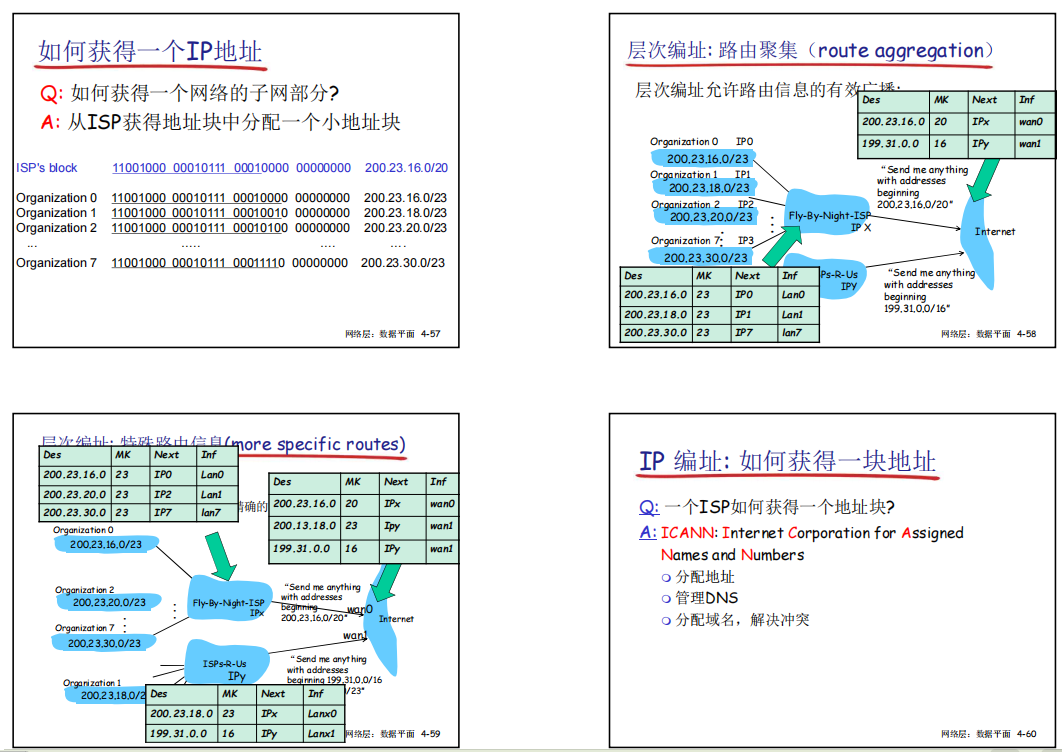Click the Internet cloud label on slide 4-58
This screenshot has width=1062, height=752.
(994, 232)
